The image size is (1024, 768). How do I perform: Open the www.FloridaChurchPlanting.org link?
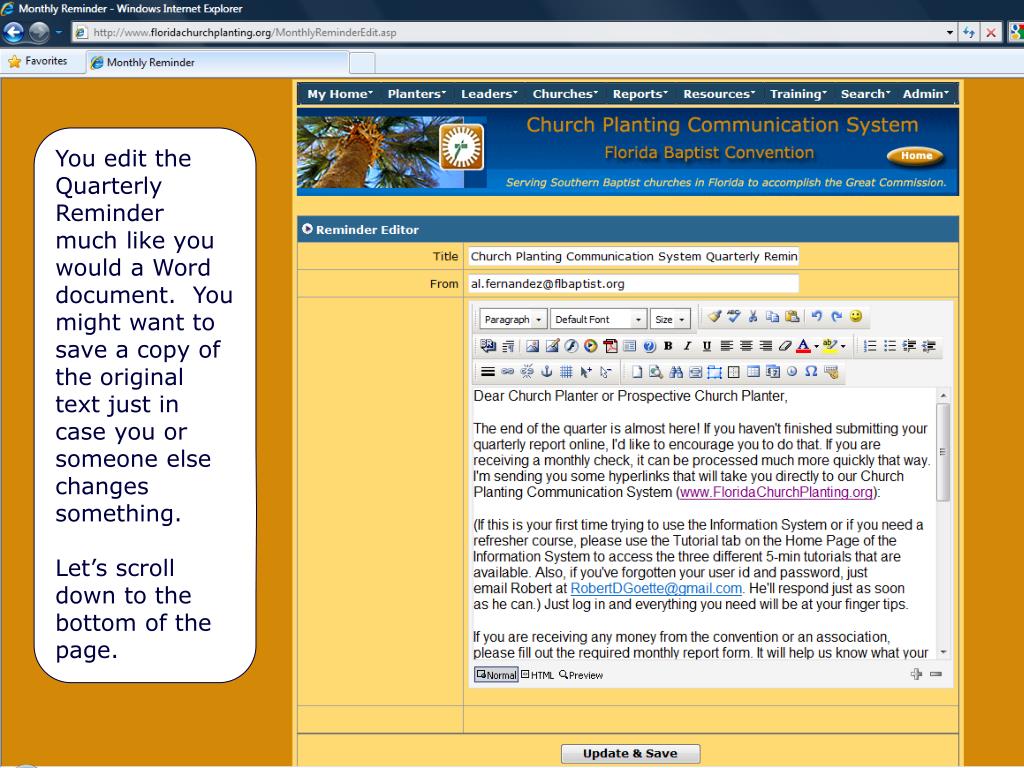[x=776, y=492]
